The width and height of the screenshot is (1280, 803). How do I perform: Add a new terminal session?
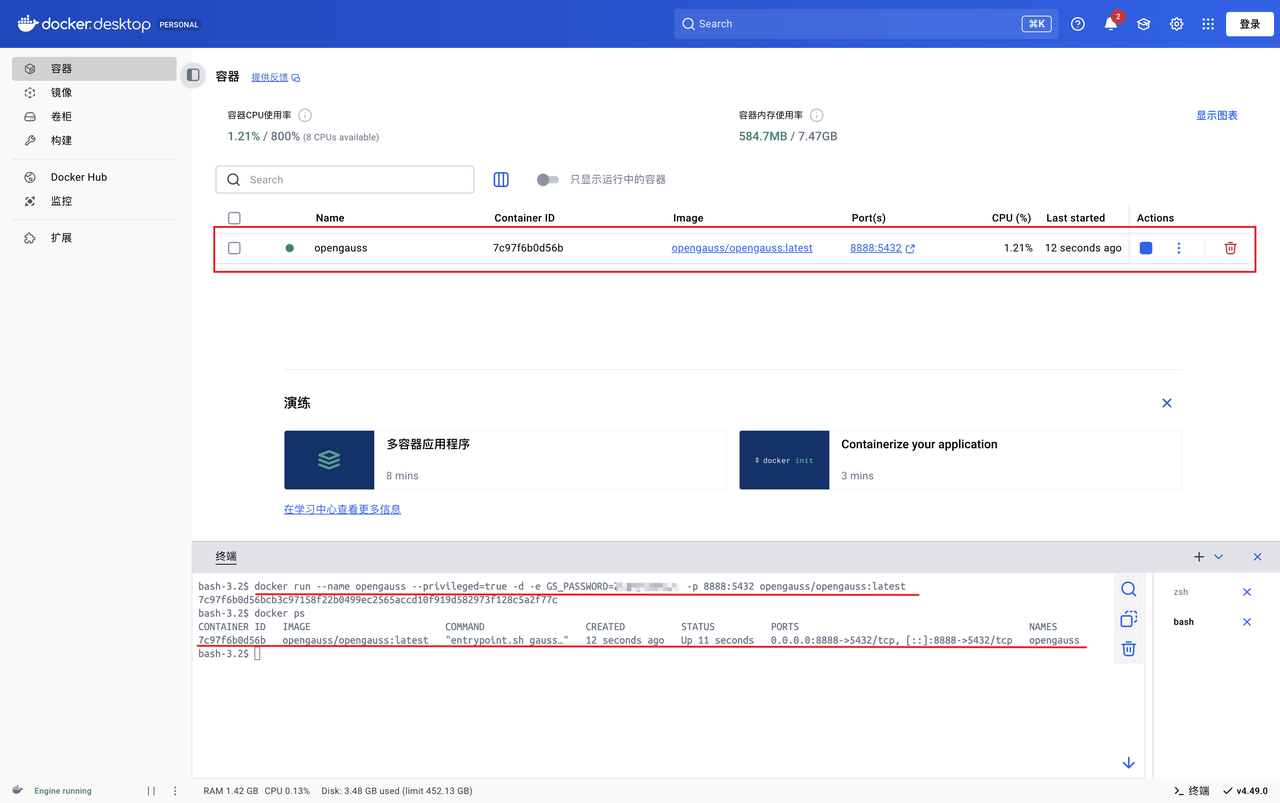[1199, 557]
